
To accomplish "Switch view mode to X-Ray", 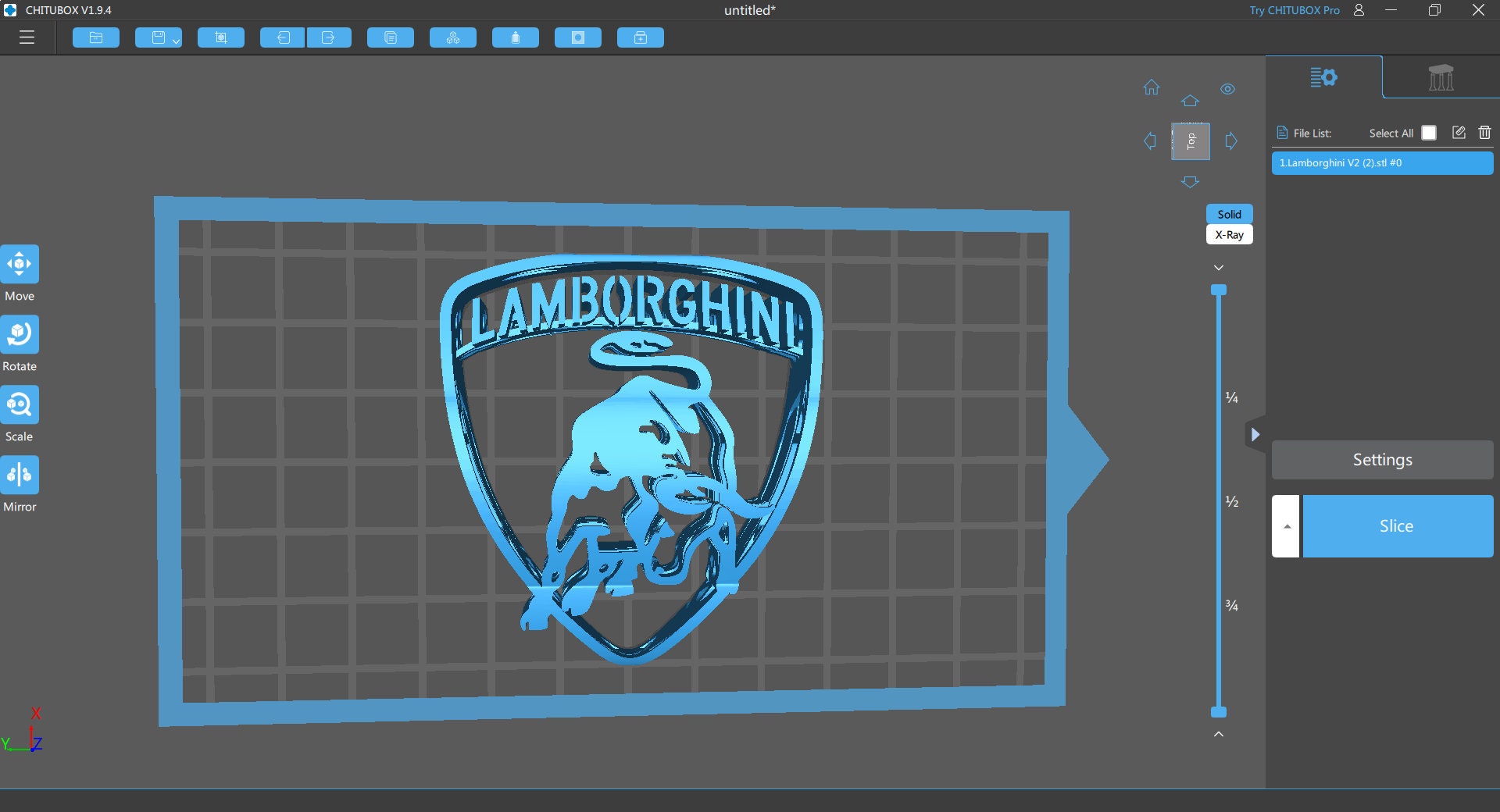I will pos(1229,234).
